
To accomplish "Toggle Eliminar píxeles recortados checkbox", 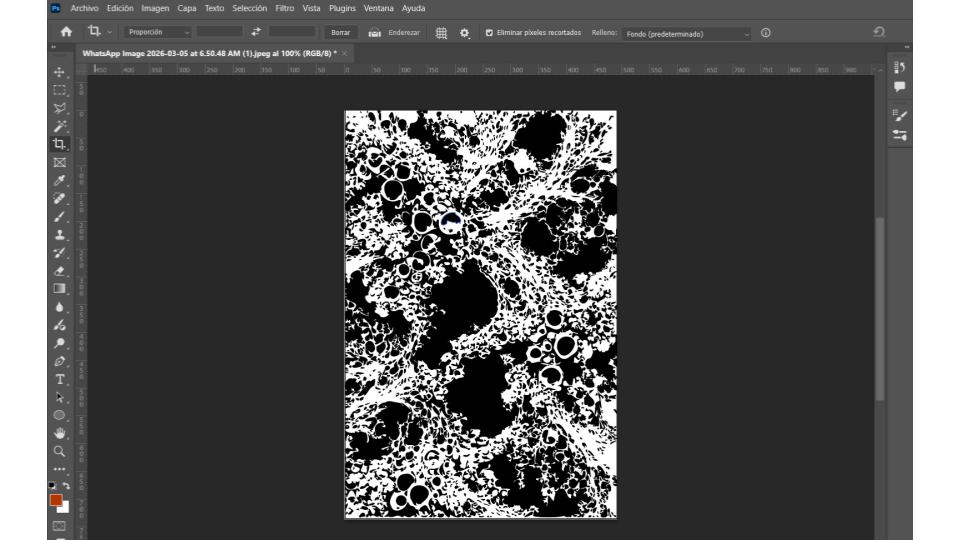I will 489,33.
